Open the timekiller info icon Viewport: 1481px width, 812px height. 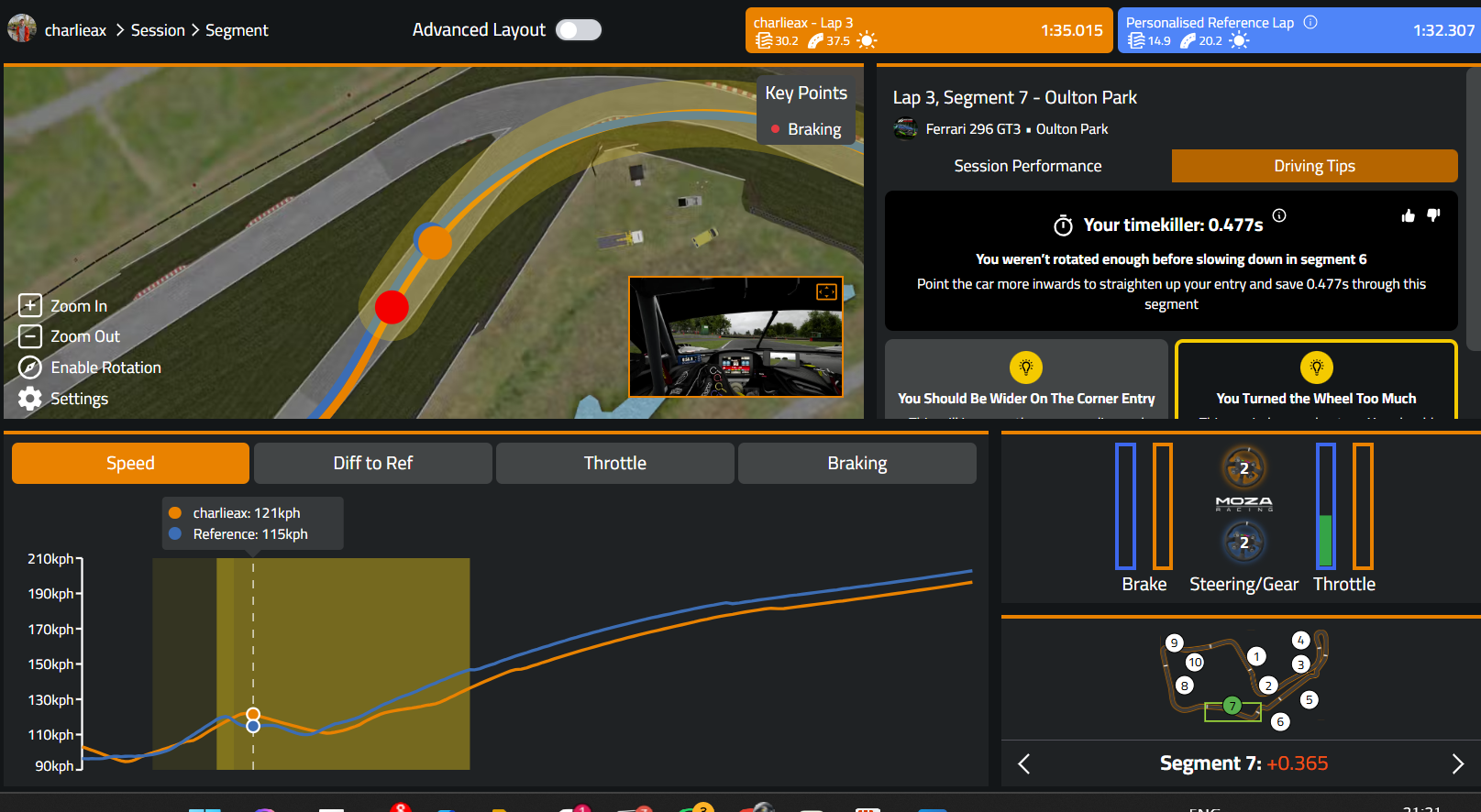1279,215
